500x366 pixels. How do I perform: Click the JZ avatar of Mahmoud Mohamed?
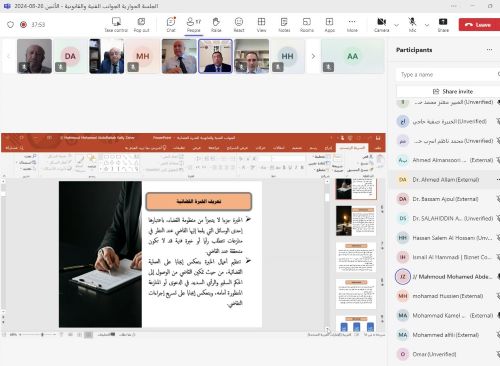[x=403, y=276]
